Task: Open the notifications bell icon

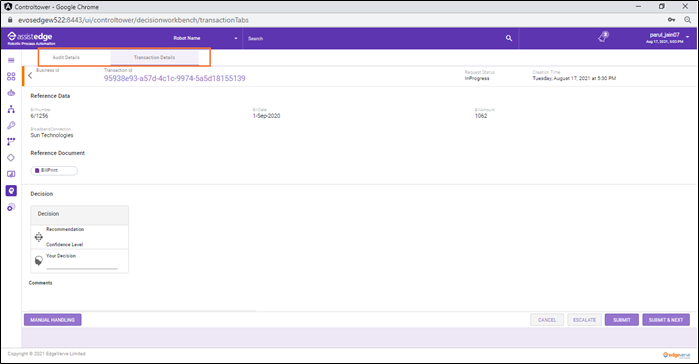Action: click(603, 37)
